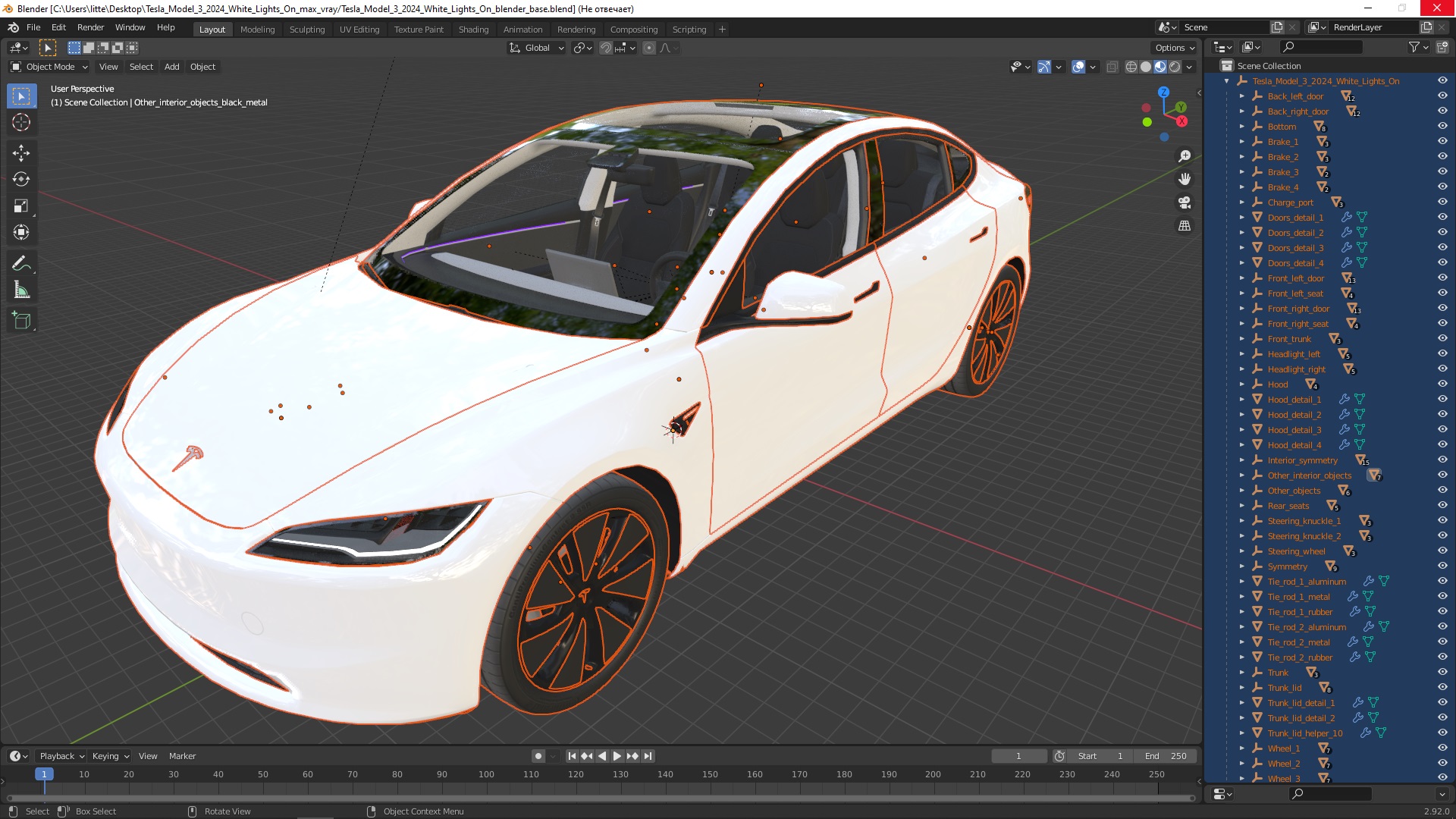Screen dimensions: 1456x819
Task: Open the viewport Select menu
Action: pyautogui.click(x=141, y=67)
